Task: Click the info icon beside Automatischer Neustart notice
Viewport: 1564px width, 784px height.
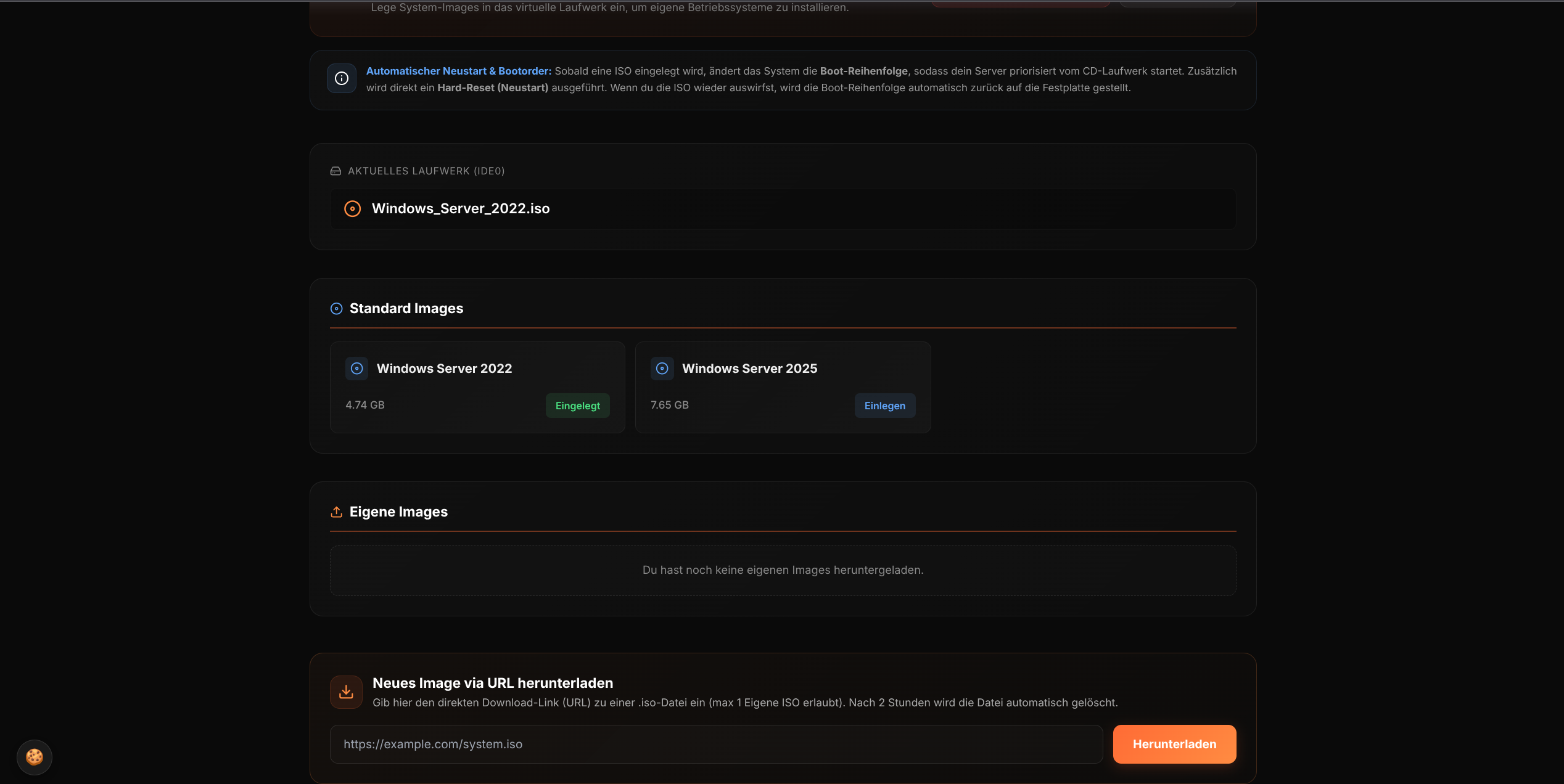Action: (x=342, y=78)
